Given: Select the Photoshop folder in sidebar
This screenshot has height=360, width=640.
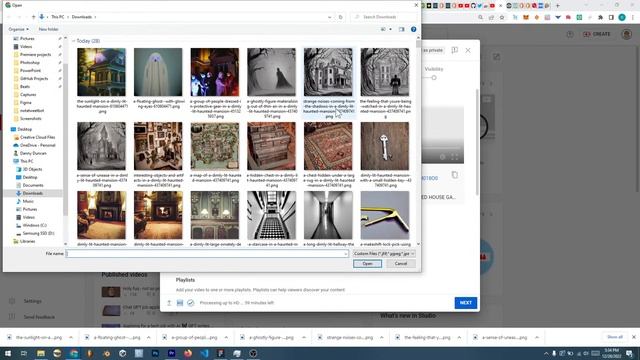Looking at the screenshot, I should click(30, 62).
